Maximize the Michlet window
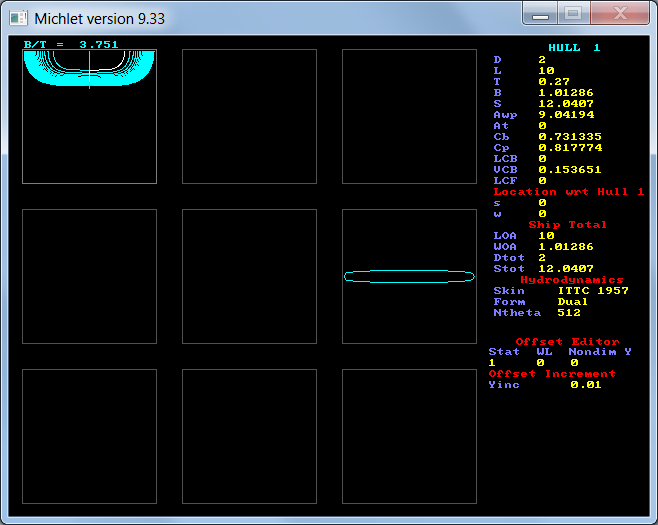Viewport: 658px width, 525px height. click(x=573, y=15)
